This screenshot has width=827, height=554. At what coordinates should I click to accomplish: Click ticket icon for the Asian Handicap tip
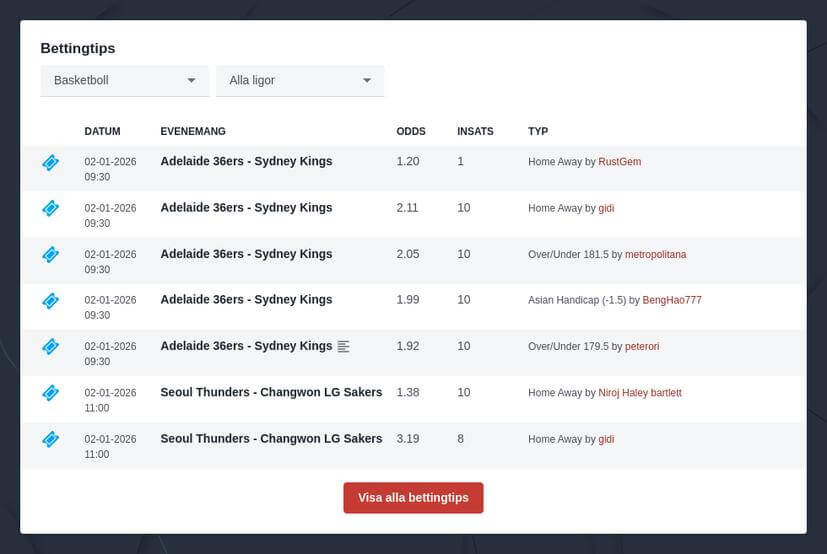pyautogui.click(x=50, y=300)
